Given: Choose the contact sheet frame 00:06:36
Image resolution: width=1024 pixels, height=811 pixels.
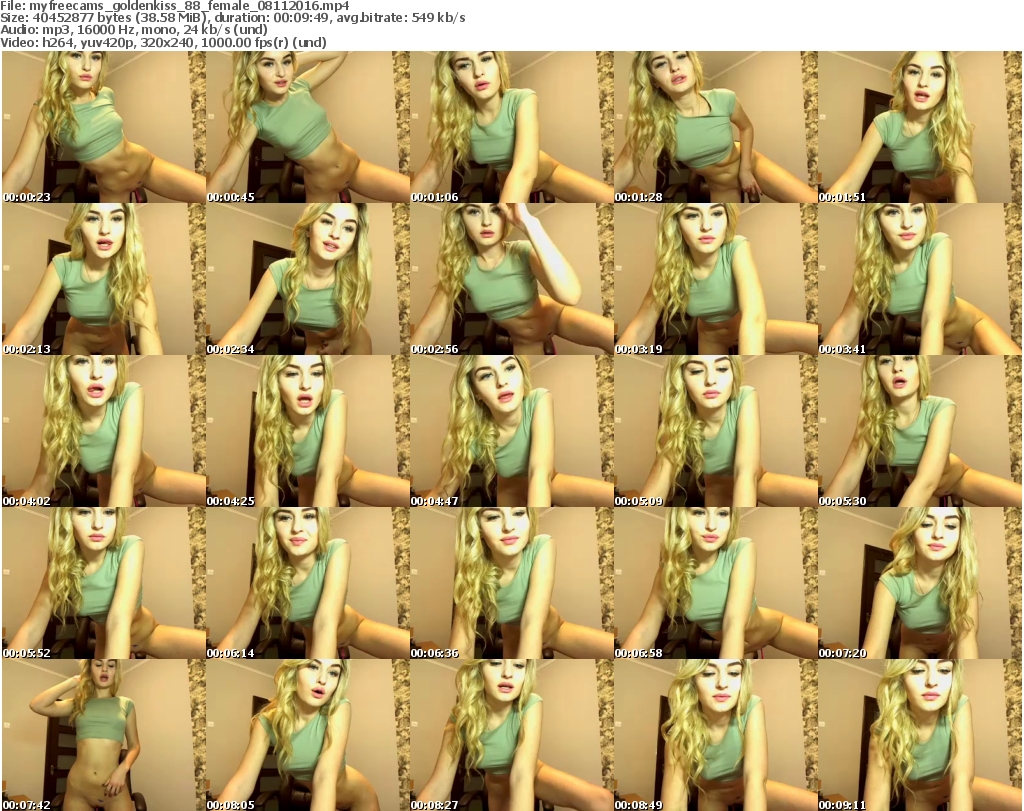Looking at the screenshot, I should (x=511, y=583).
